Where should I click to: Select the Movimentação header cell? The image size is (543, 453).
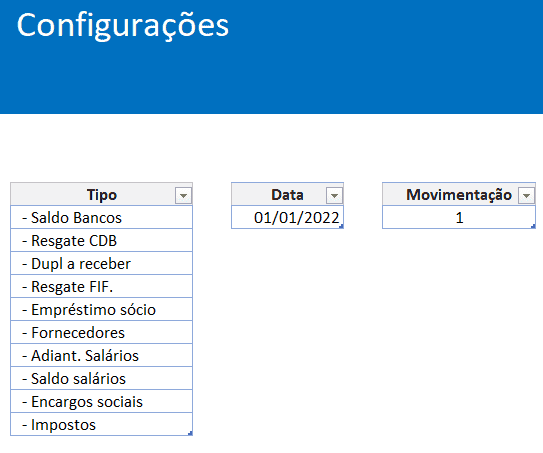459,194
